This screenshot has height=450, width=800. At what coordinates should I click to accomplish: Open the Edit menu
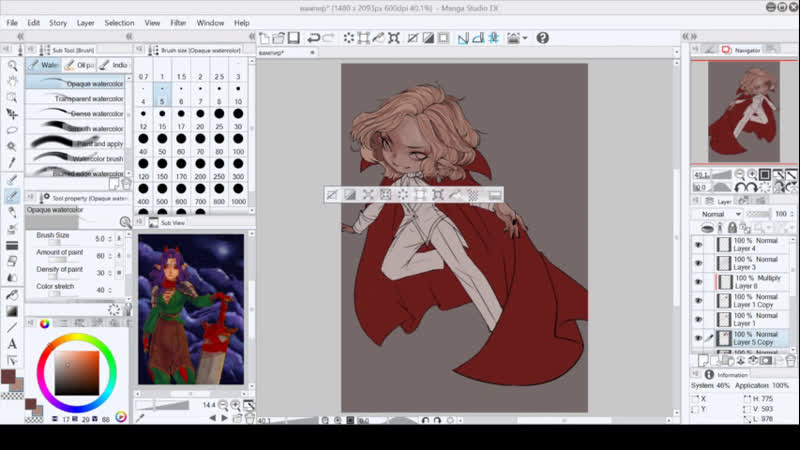click(x=34, y=23)
